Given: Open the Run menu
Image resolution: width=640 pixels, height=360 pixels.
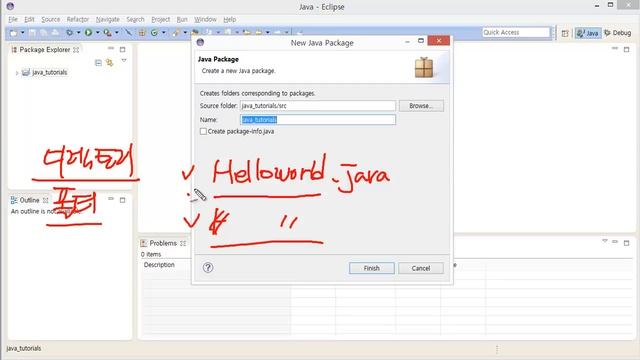Looking at the screenshot, I should tap(182, 19).
